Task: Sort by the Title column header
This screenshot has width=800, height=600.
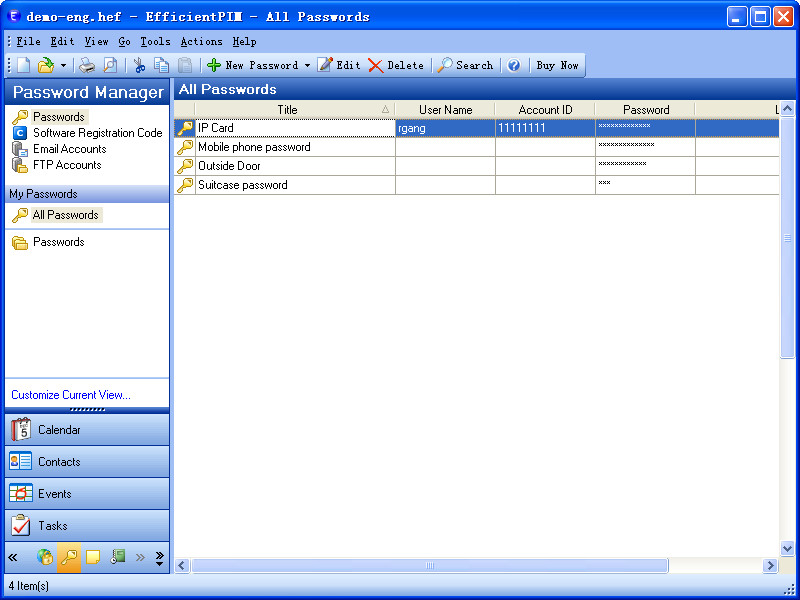Action: 295,110
